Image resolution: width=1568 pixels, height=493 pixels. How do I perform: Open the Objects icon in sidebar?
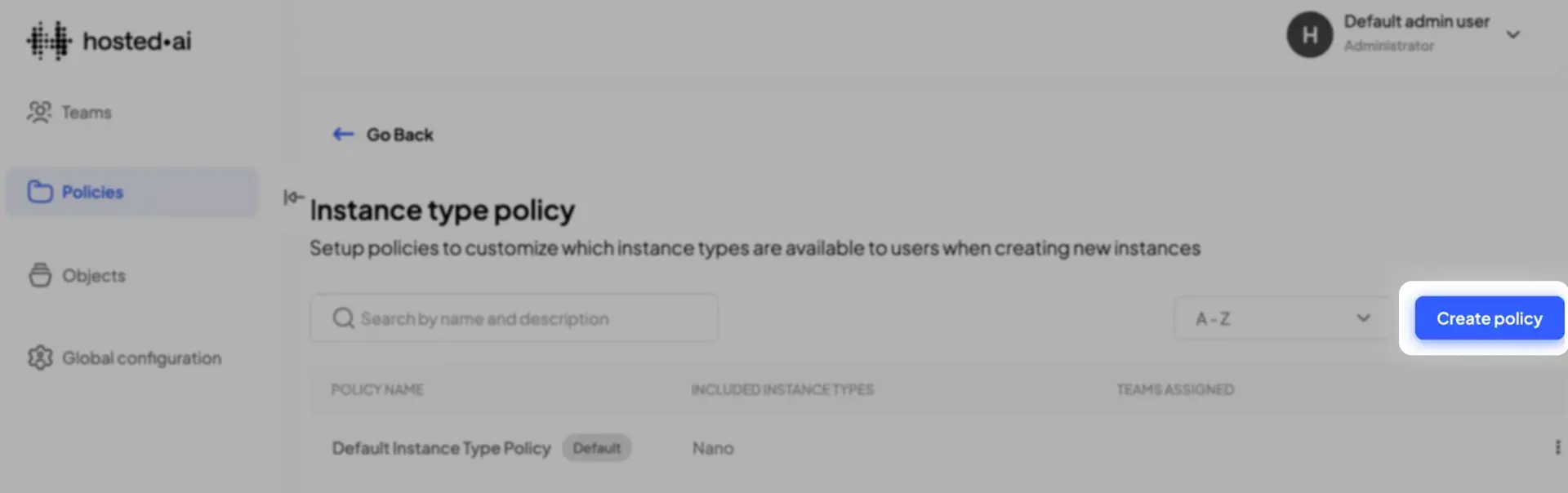point(40,275)
